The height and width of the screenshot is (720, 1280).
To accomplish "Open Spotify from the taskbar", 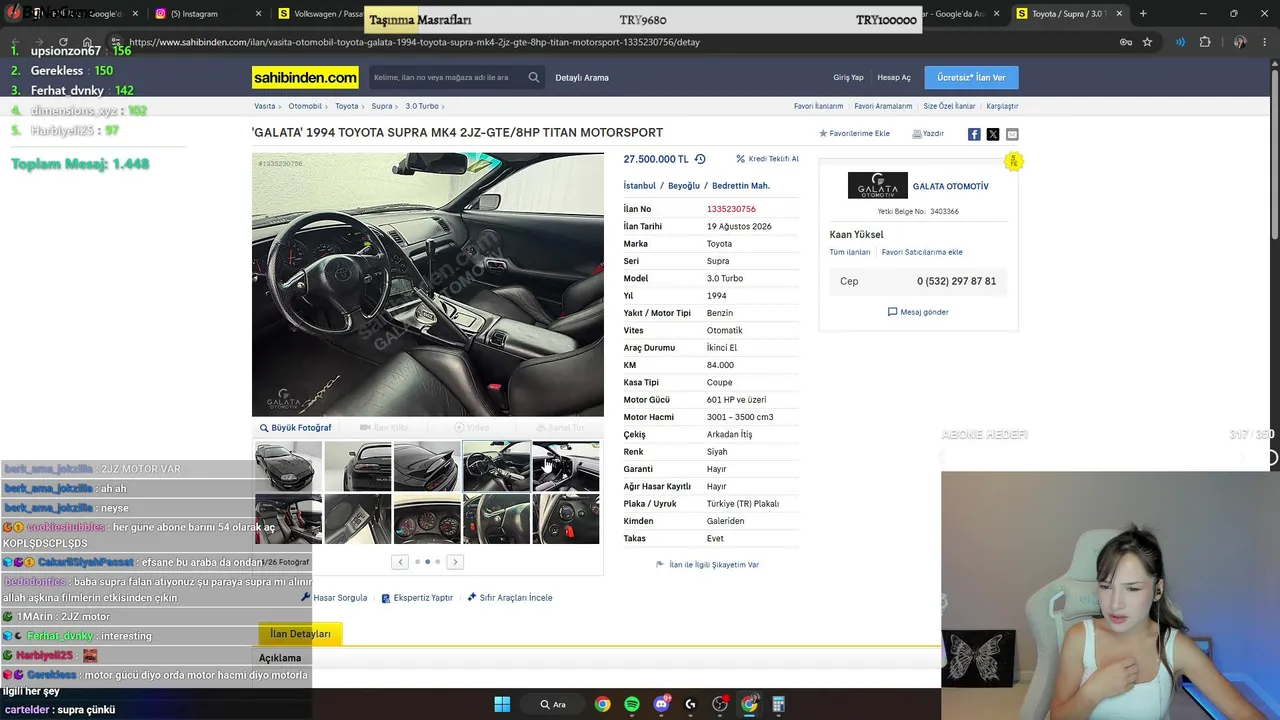I will (632, 704).
